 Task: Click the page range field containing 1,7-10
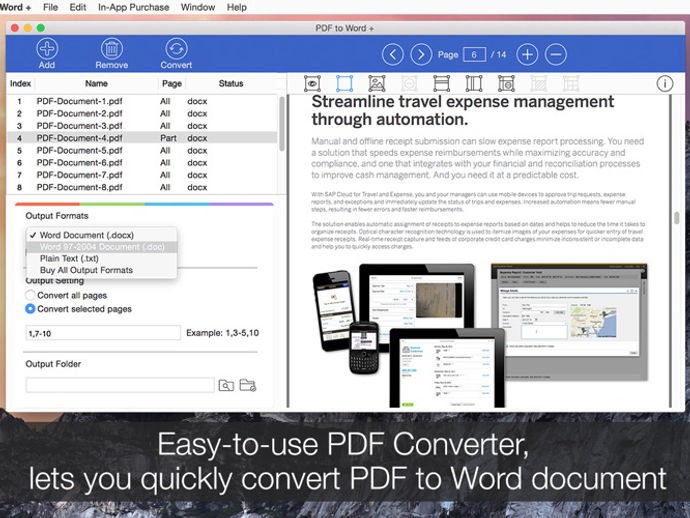pos(103,333)
